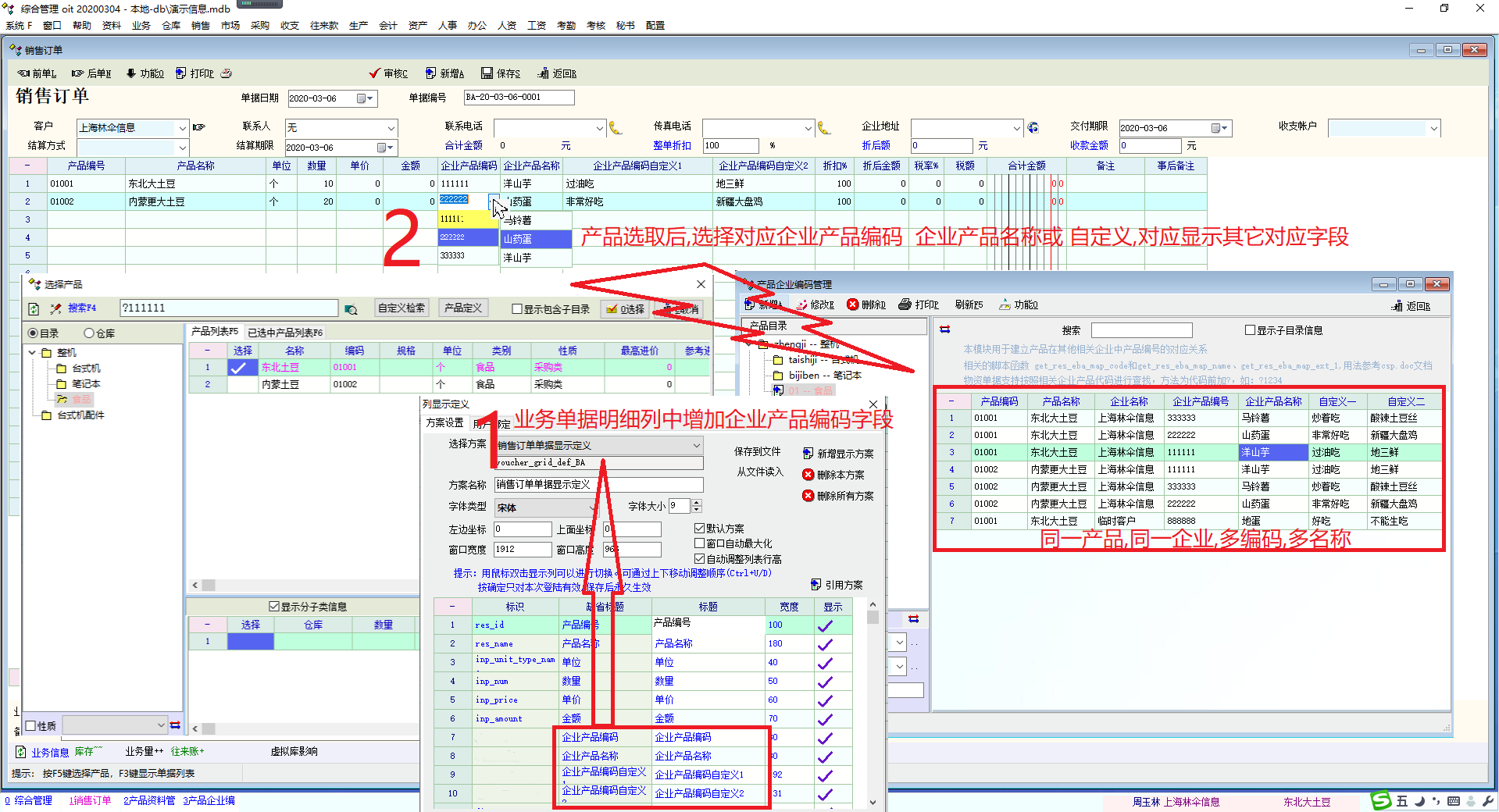Open the 仓库 menu in the menu bar
Screen dimensions: 1499x812
(x=170, y=26)
